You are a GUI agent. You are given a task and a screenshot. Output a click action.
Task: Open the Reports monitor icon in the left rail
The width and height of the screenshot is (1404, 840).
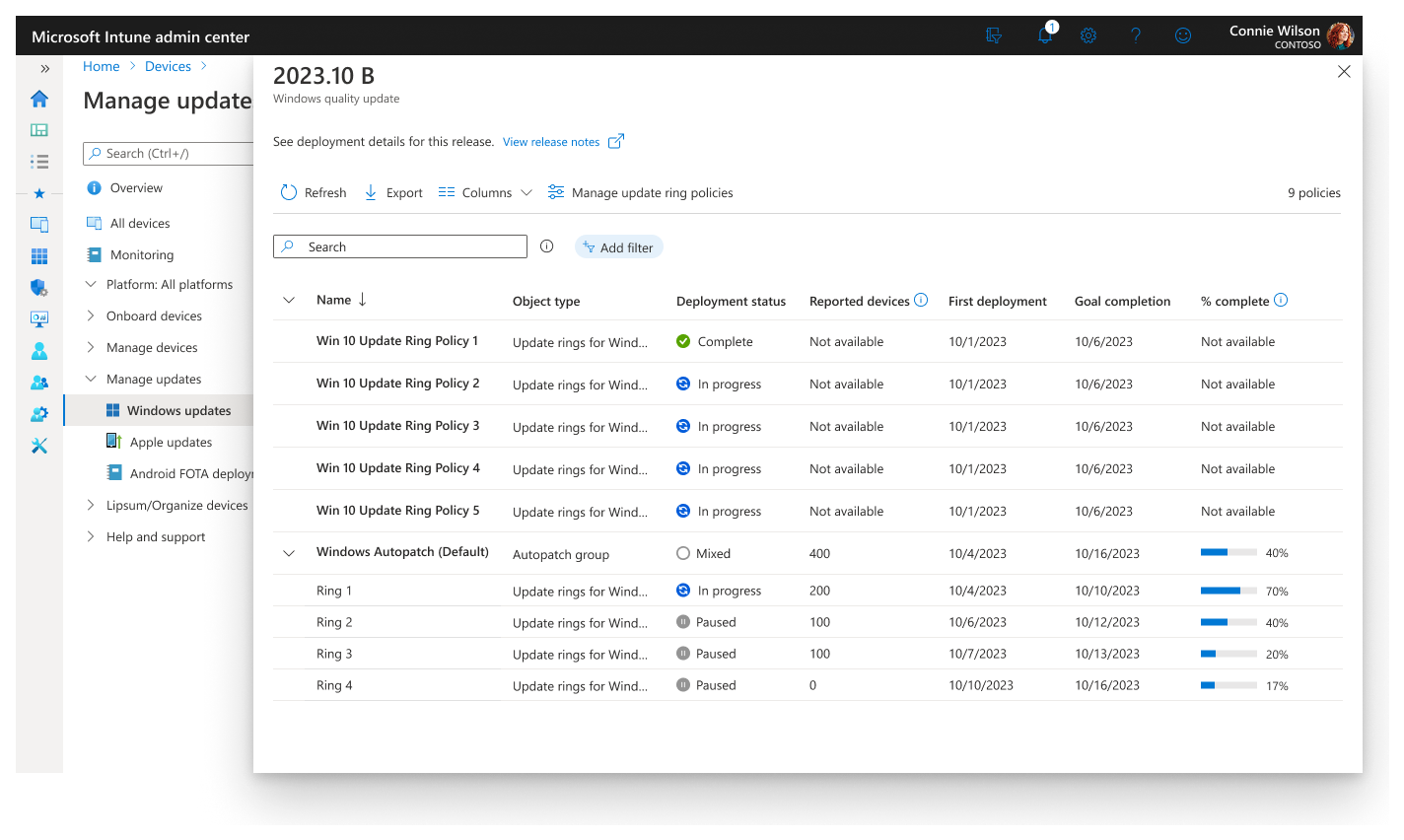39,319
